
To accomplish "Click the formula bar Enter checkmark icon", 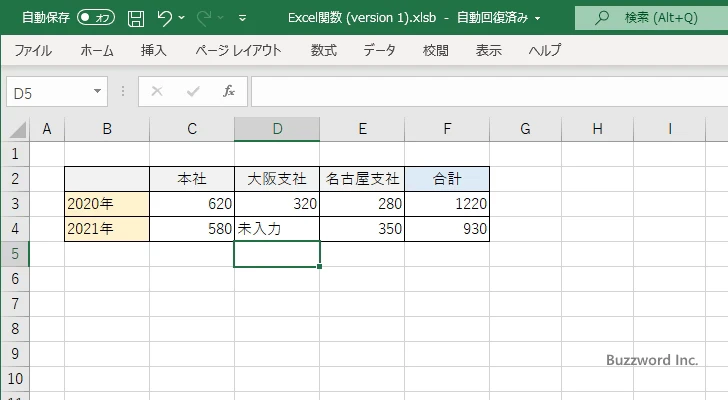I will coord(193,91).
